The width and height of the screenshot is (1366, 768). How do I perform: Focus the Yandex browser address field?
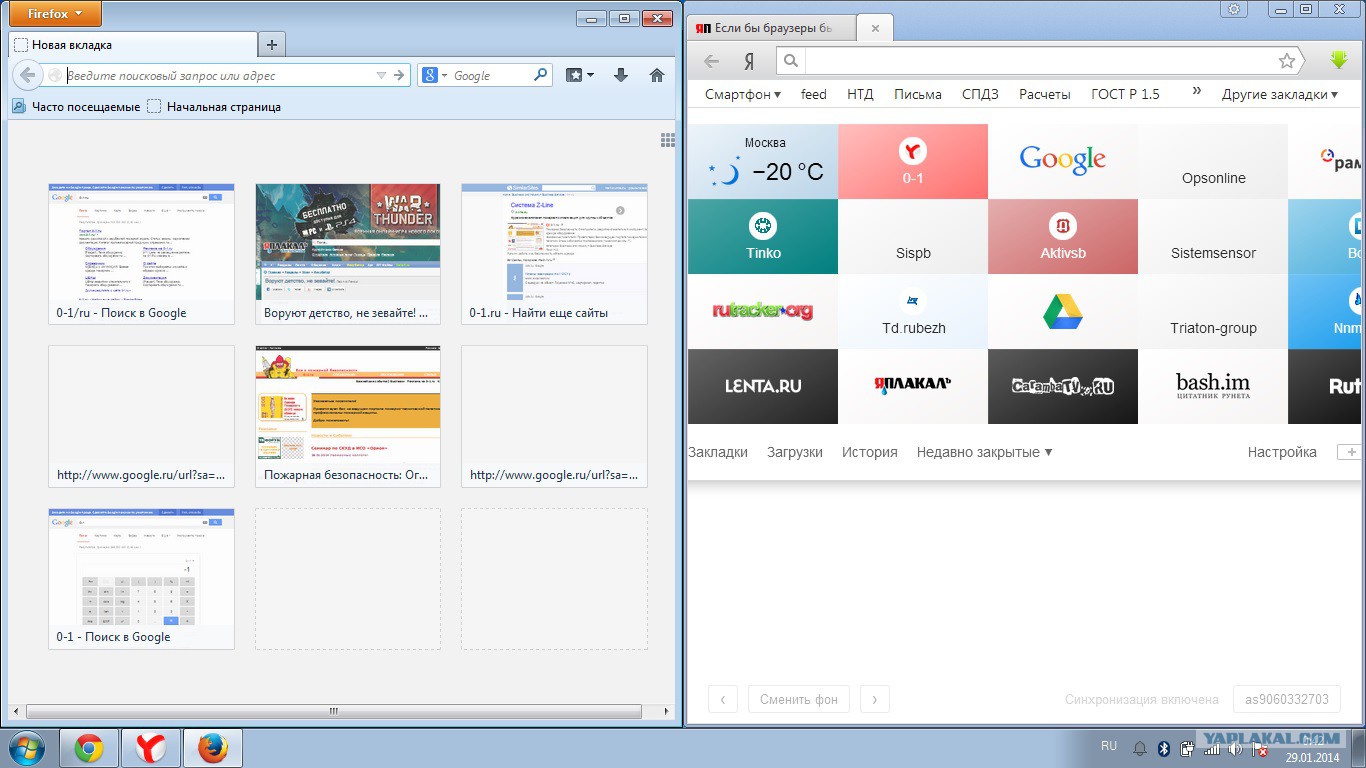(x=1039, y=61)
